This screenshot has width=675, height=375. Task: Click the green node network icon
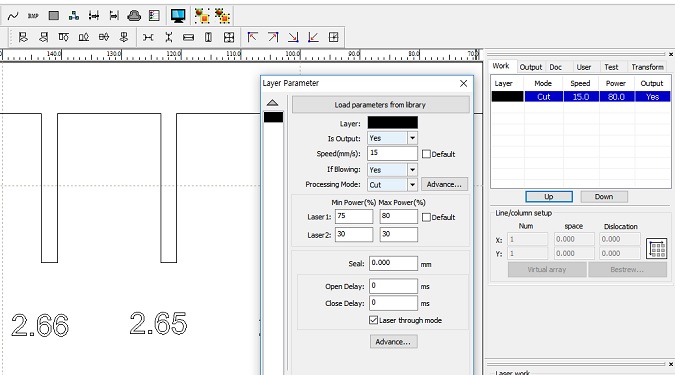(x=74, y=16)
